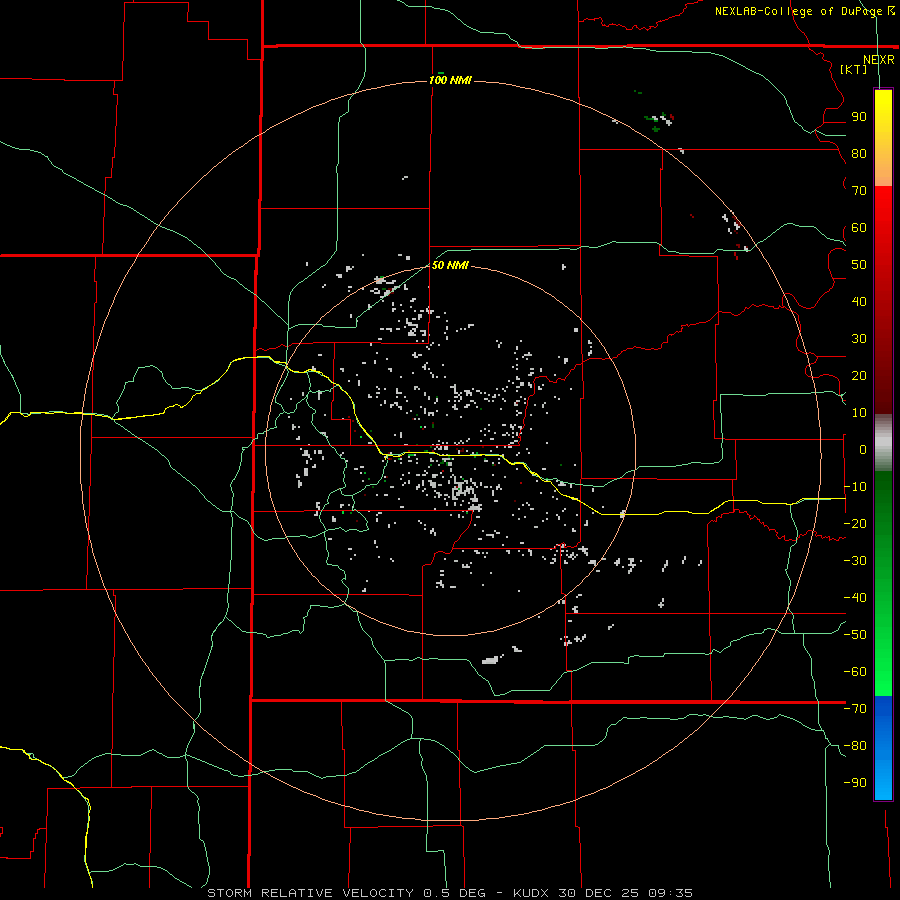Click the "10" tick label on the velocity scale

tap(859, 413)
